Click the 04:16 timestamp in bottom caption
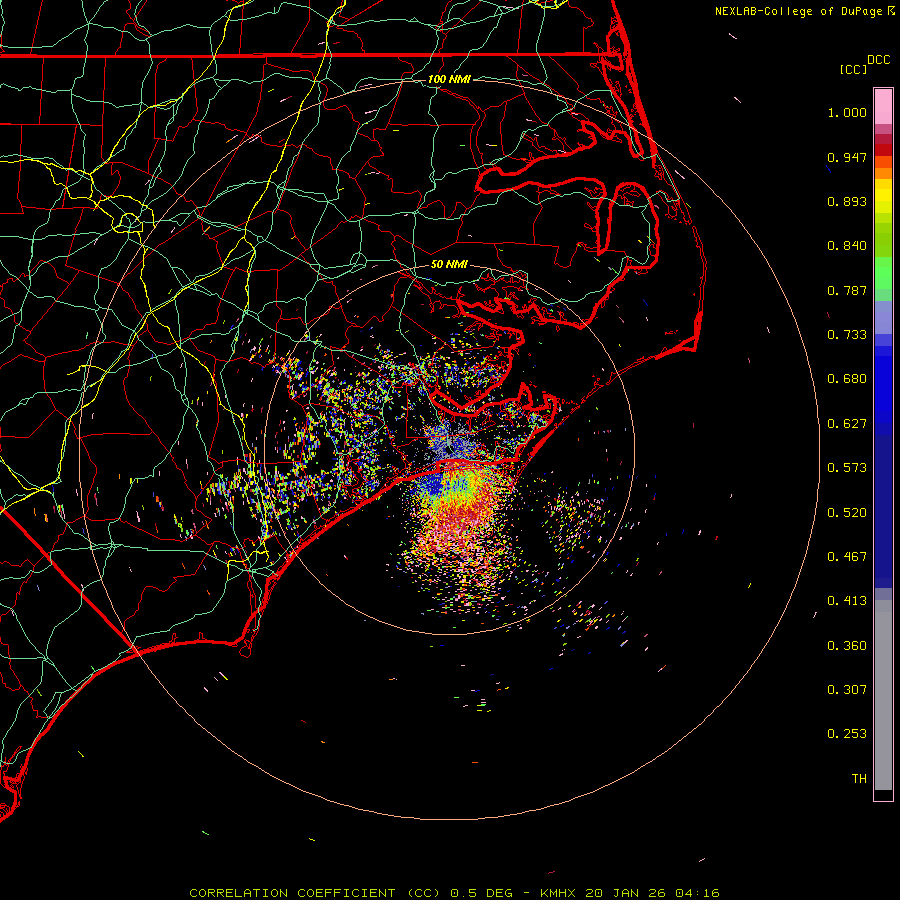 click(x=697, y=893)
